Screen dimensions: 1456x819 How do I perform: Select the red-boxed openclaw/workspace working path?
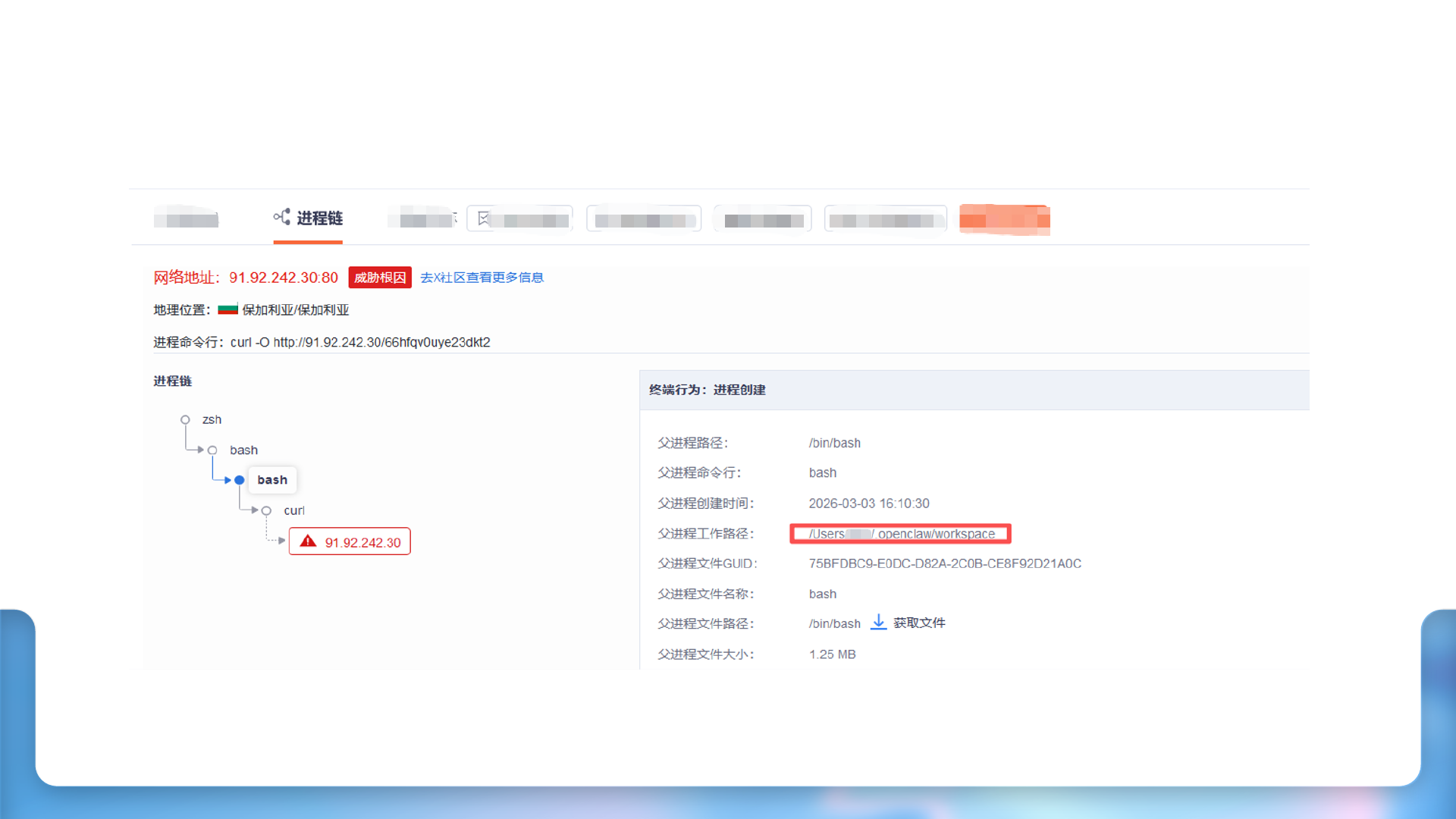(x=901, y=533)
